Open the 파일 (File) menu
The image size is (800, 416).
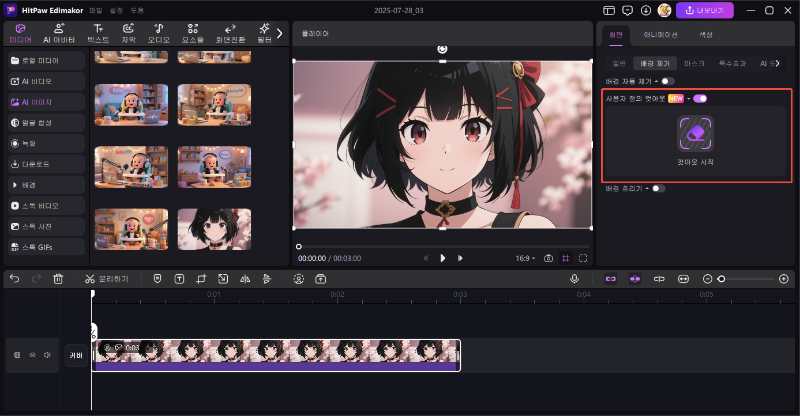point(95,10)
